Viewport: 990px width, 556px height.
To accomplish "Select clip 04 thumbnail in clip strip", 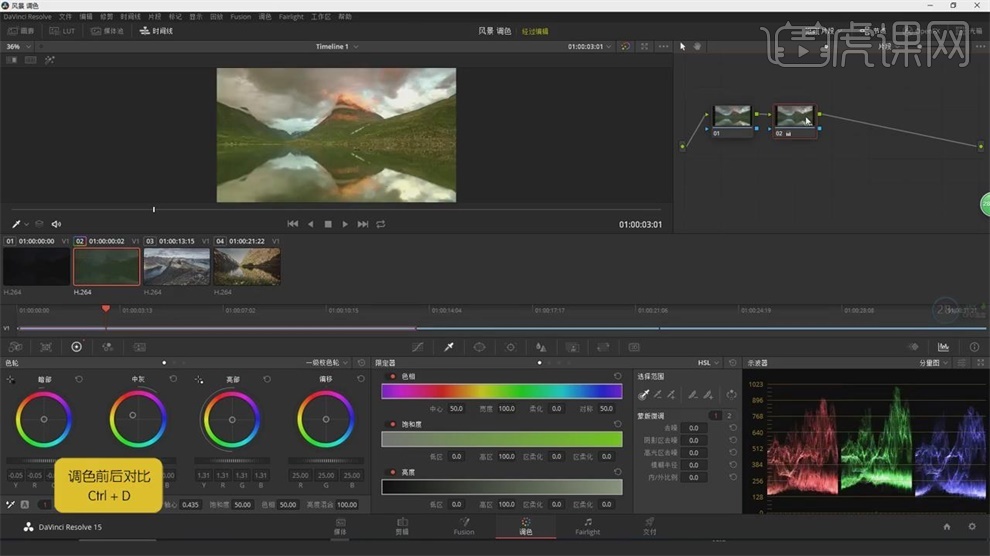I will (x=246, y=266).
